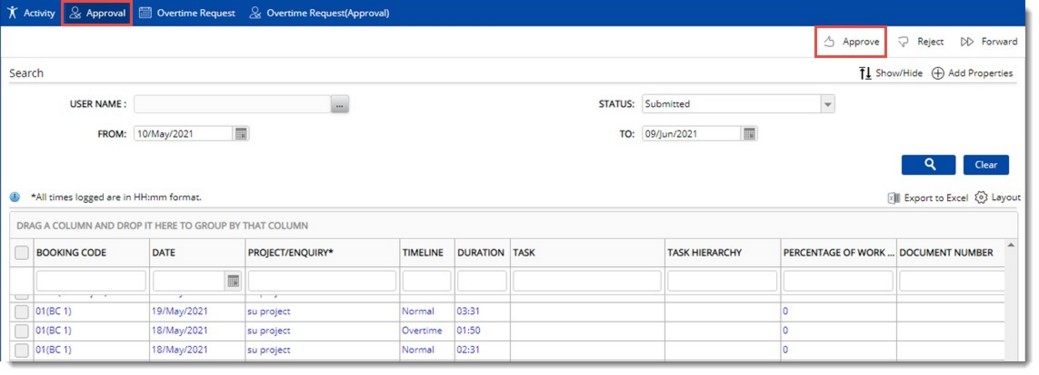Viewport: 1039px width, 375px height.
Task: Open the USER NAME lookup ellipsis button
Action: pyautogui.click(x=340, y=105)
